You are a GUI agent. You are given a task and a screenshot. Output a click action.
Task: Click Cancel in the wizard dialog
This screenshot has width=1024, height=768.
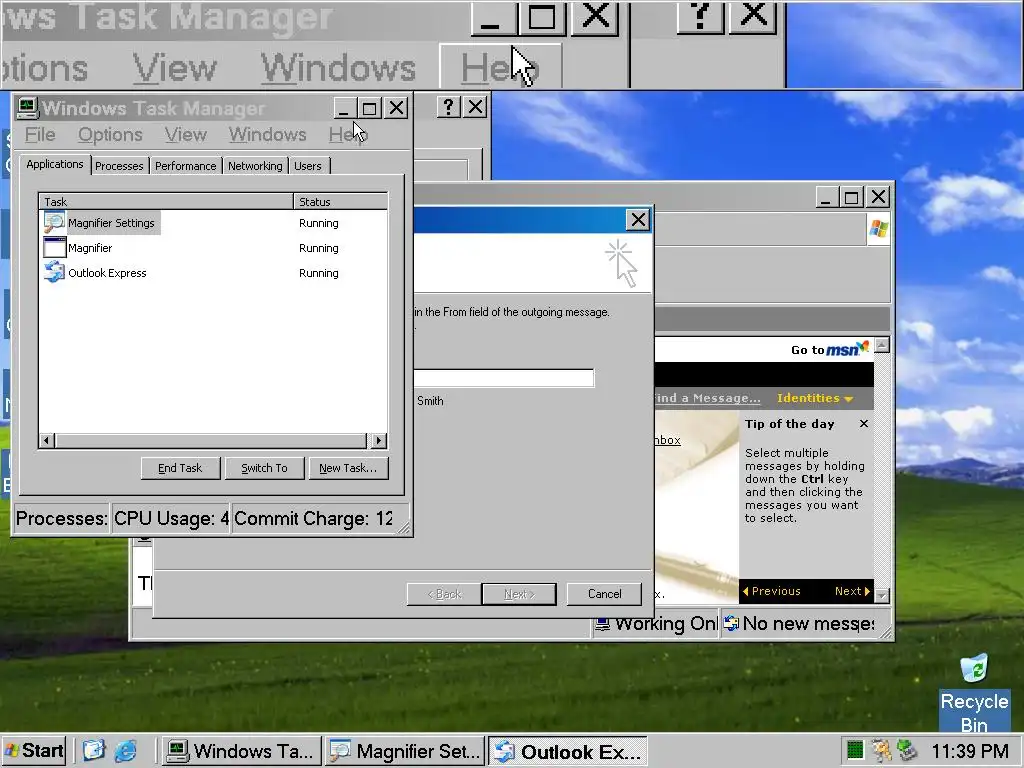tap(604, 594)
